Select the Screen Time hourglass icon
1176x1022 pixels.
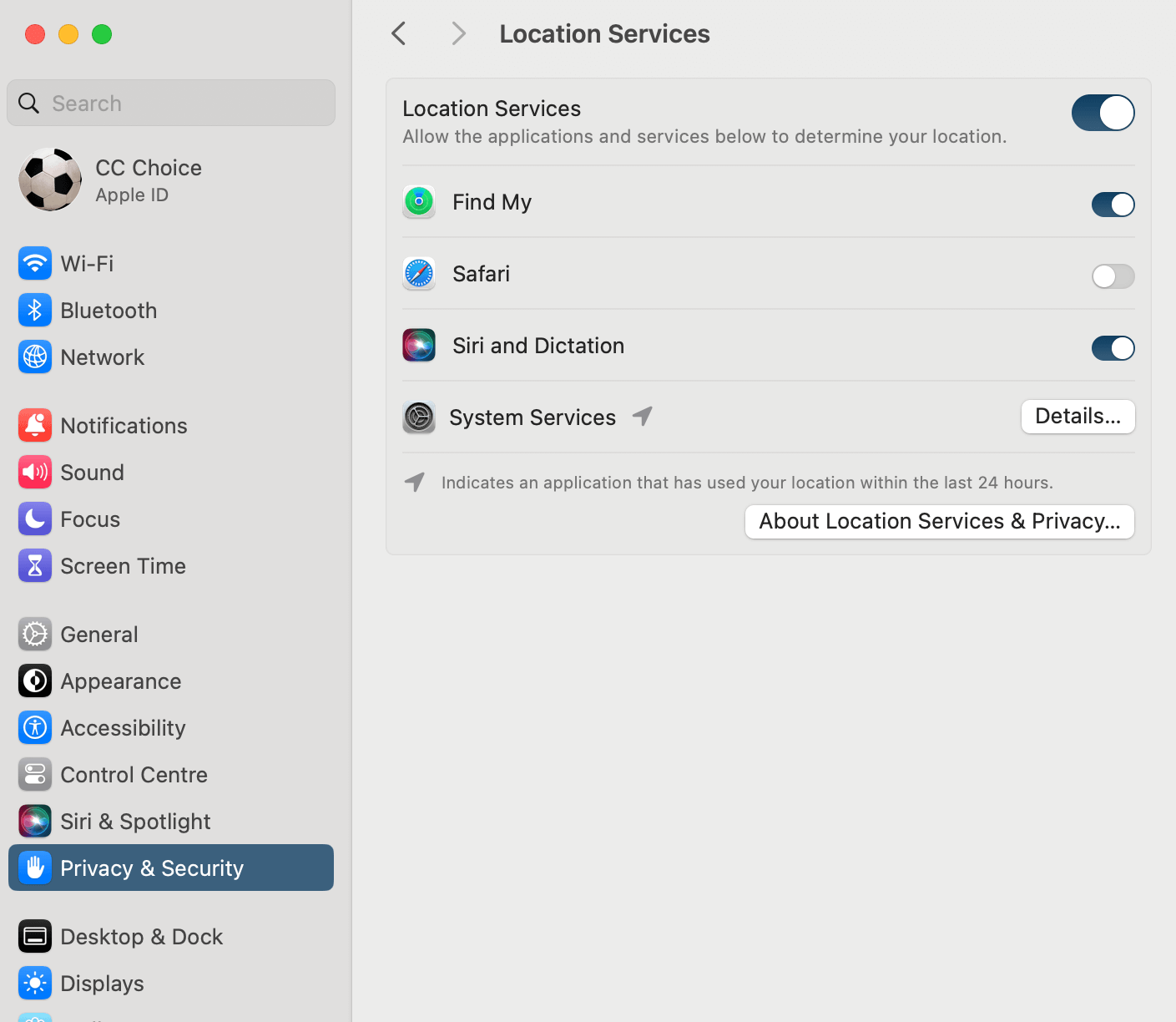point(35,566)
